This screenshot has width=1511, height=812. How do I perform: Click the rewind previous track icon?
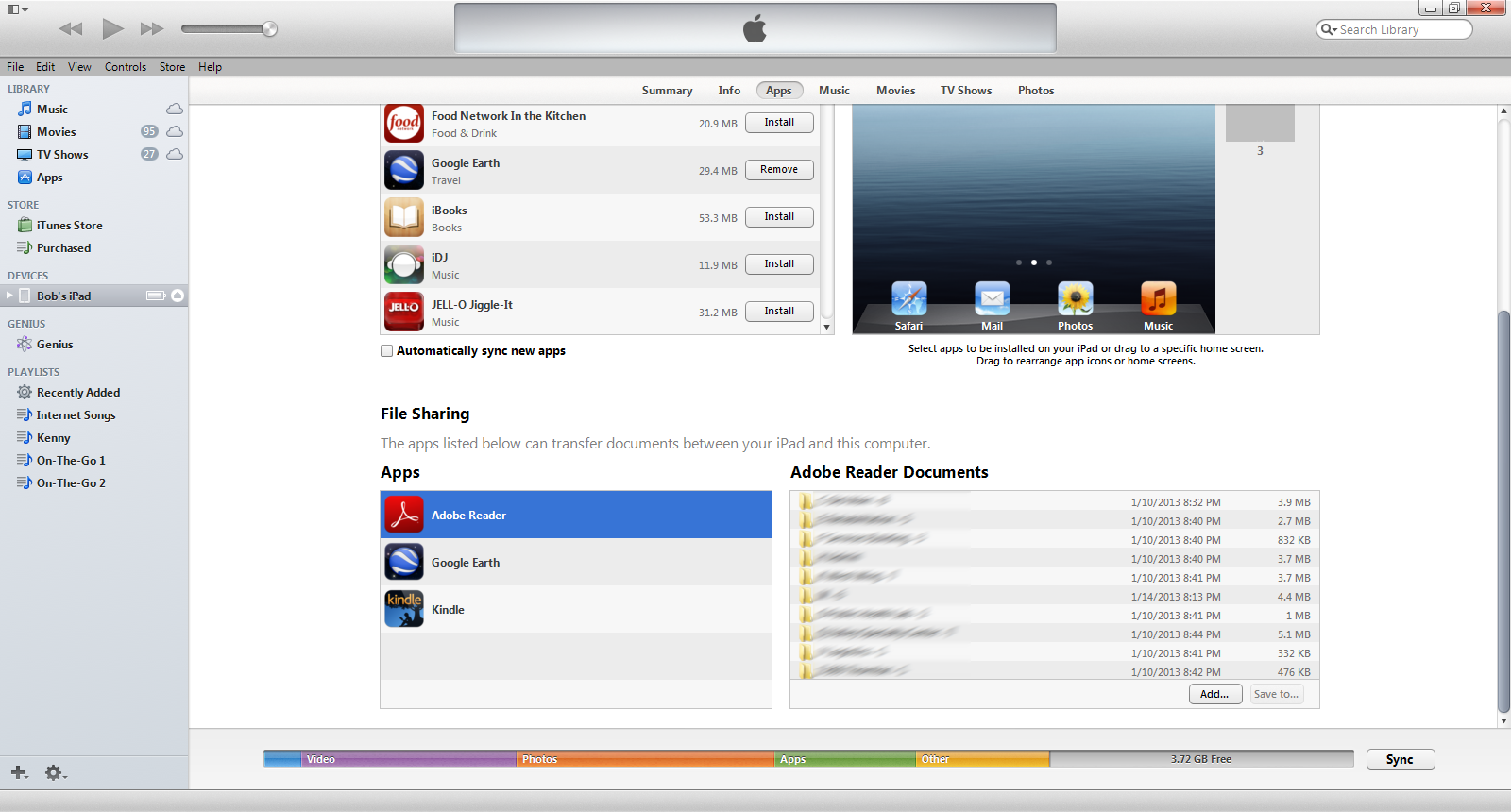pyautogui.click(x=71, y=28)
